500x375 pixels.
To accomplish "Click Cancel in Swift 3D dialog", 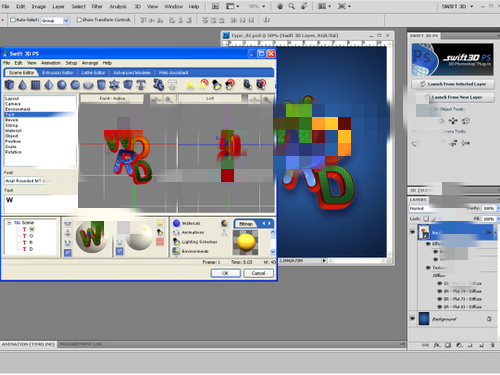I will [x=259, y=273].
